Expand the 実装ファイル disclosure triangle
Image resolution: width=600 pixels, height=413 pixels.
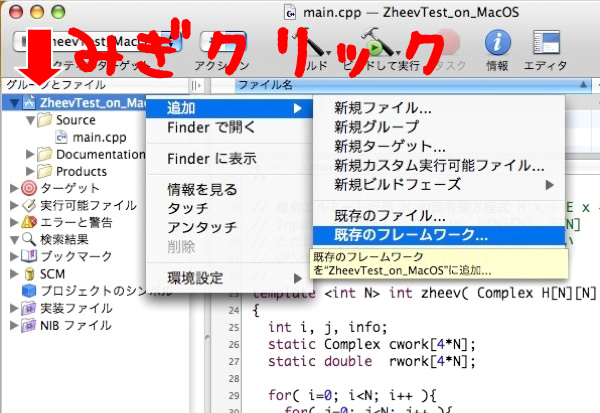click(x=14, y=308)
